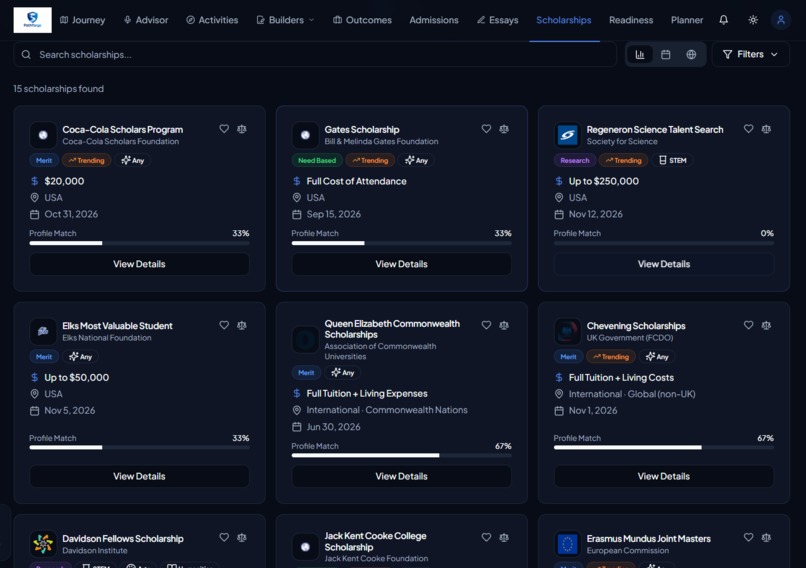Click Elks National Foundation logo
Image resolution: width=806 pixels, height=568 pixels.
pyautogui.click(x=43, y=332)
